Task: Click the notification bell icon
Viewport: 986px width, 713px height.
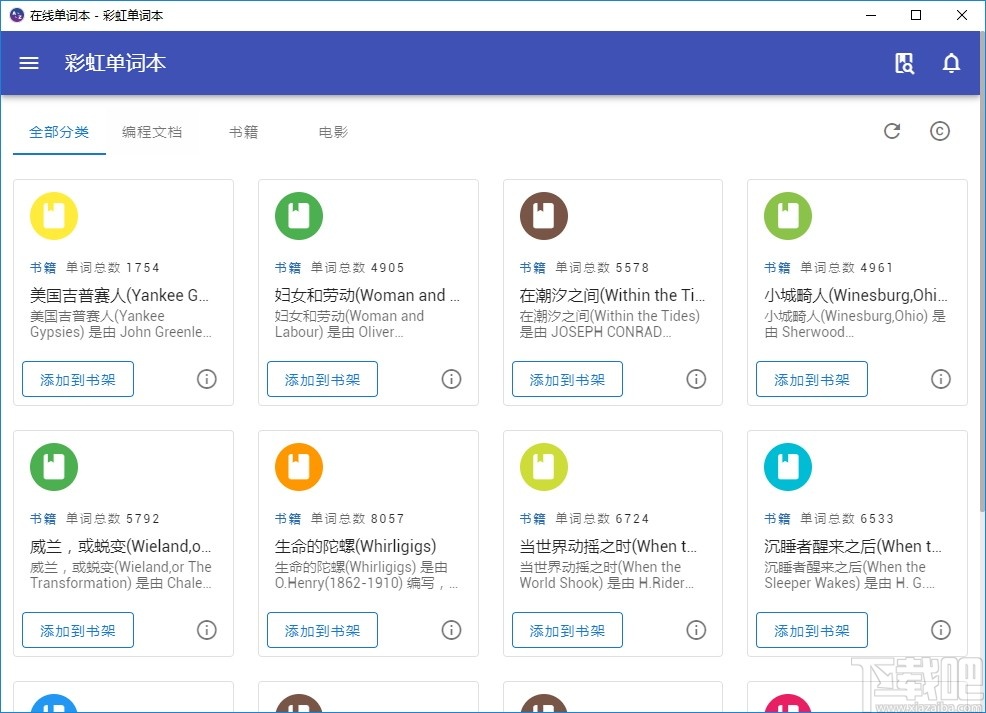Action: coord(951,62)
